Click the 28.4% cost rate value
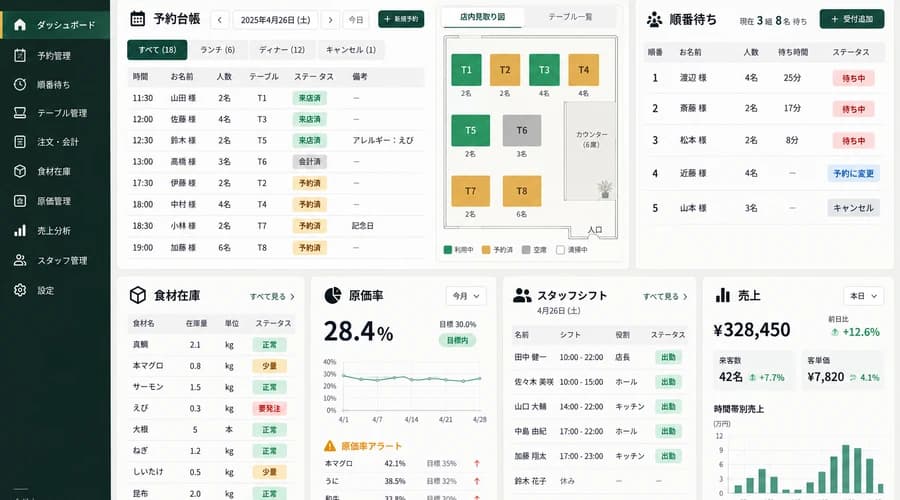This screenshot has width=900, height=500. (358, 332)
